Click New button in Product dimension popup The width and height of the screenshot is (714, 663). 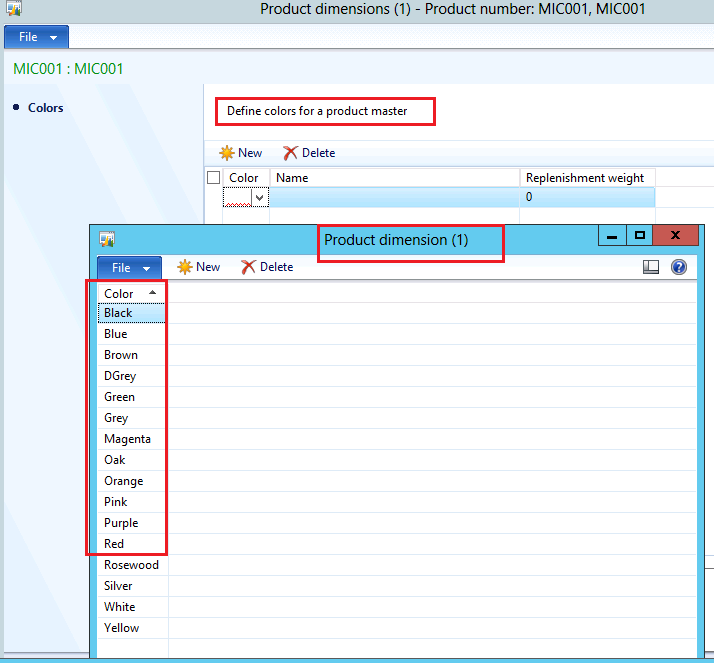click(199, 267)
